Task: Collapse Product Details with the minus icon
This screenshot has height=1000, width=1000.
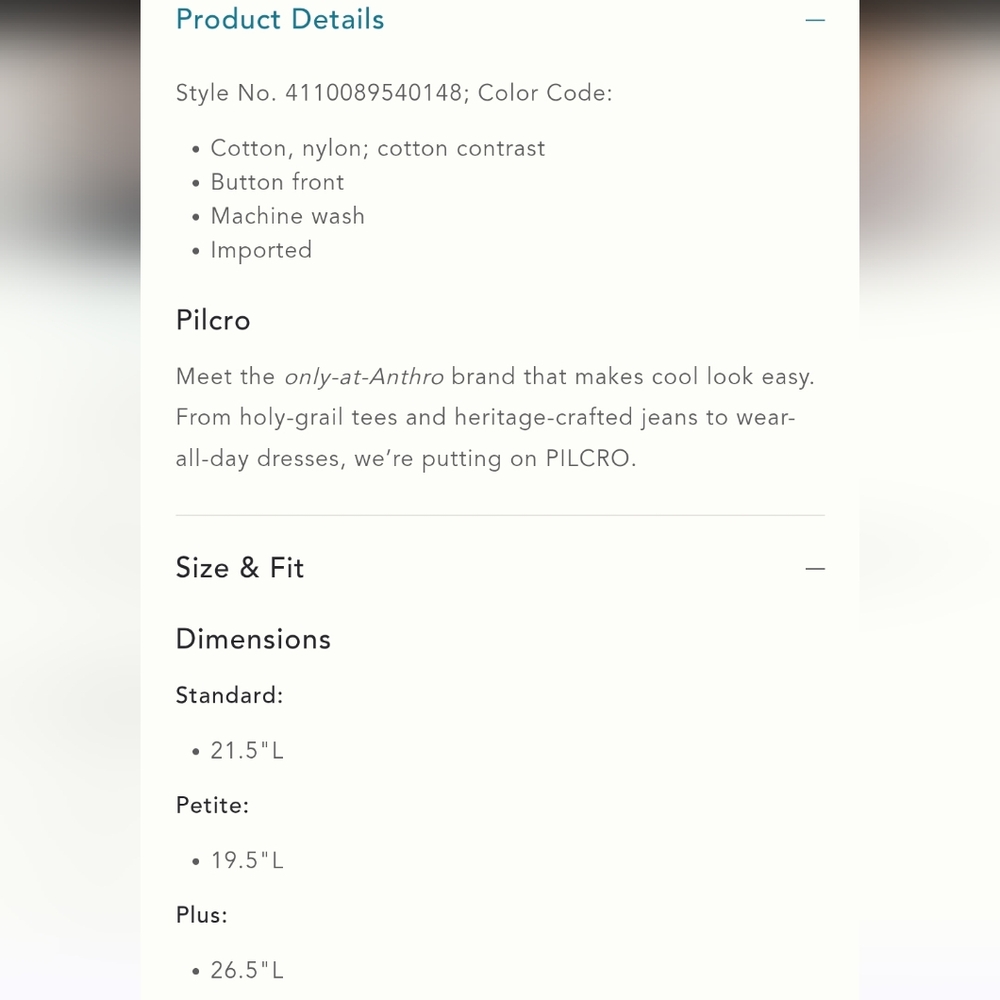Action: pyautogui.click(x=814, y=20)
